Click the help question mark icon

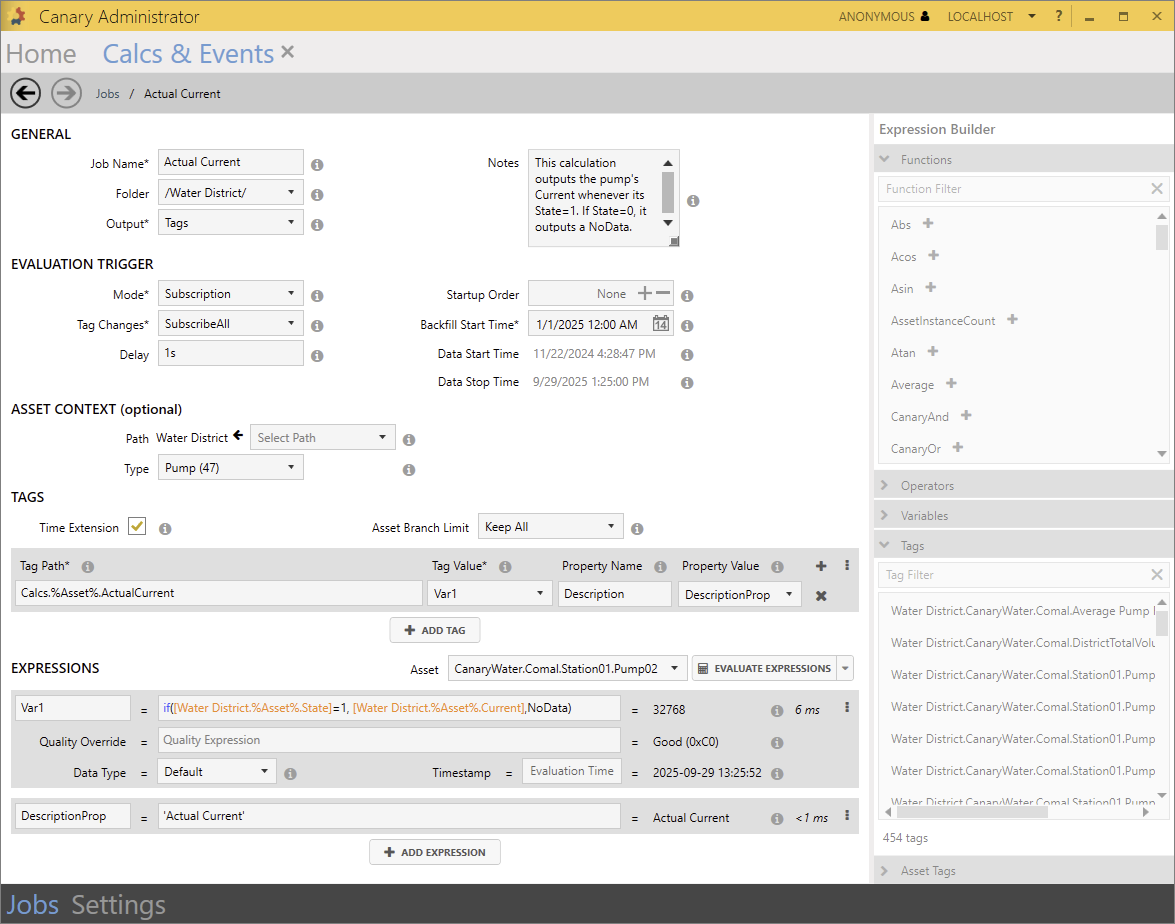1058,16
